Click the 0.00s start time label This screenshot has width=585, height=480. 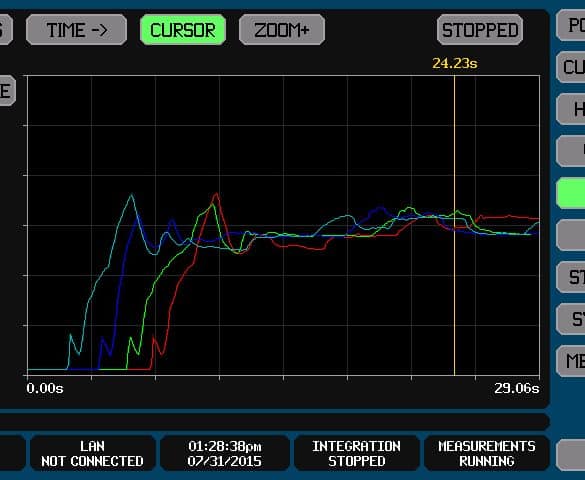click(x=45, y=388)
